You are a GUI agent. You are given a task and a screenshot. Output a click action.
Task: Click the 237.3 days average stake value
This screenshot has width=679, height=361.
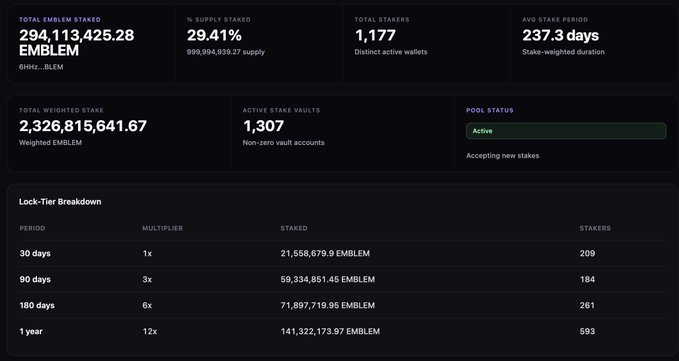560,35
